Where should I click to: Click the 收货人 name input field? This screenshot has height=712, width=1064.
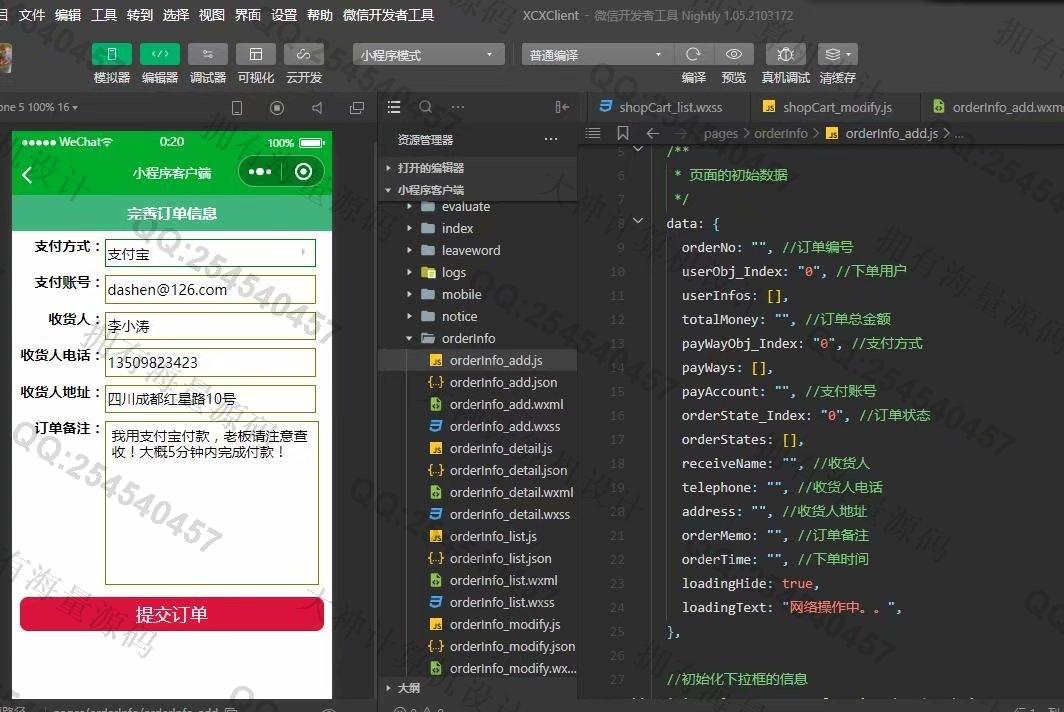tap(210, 326)
